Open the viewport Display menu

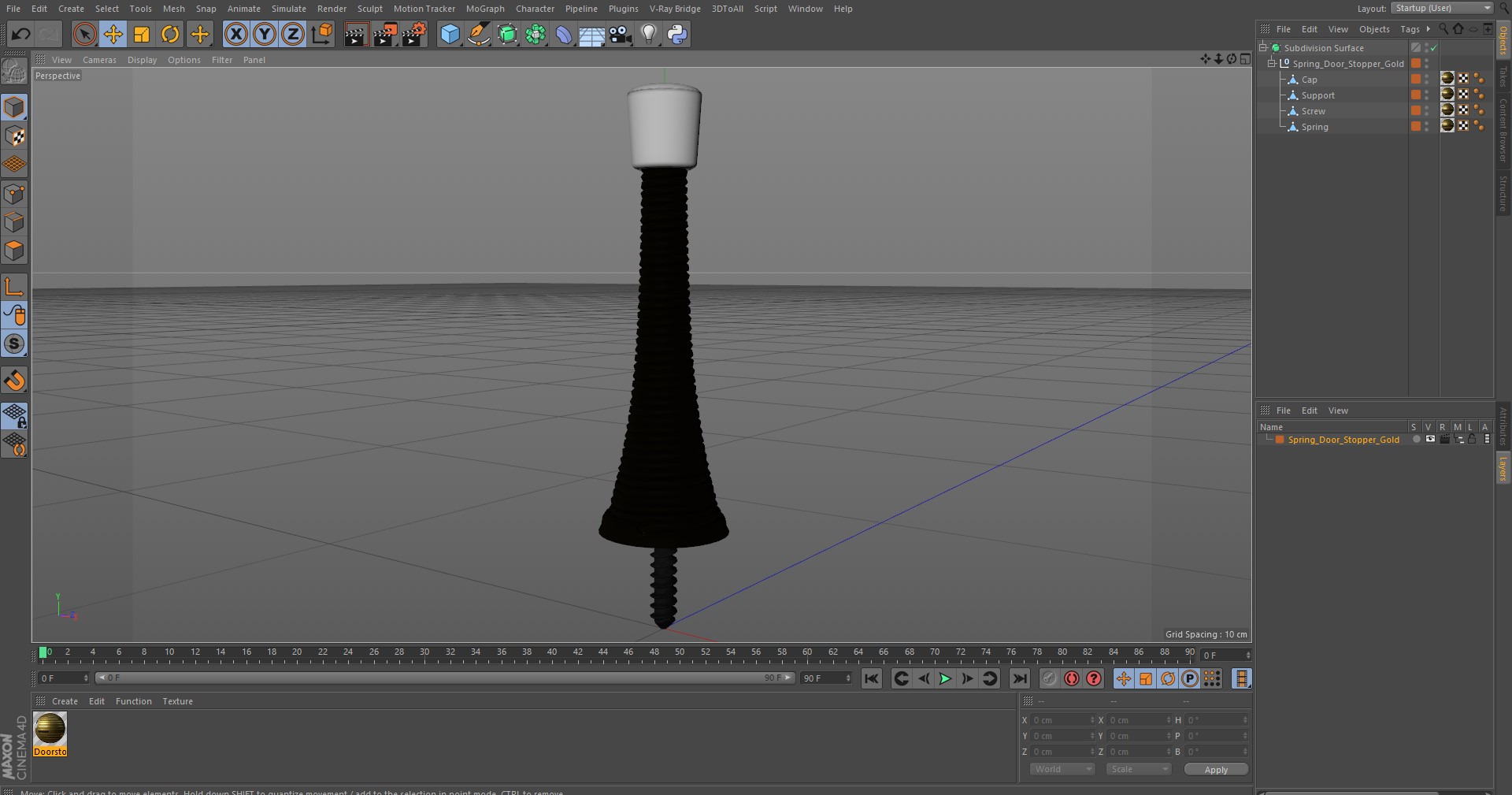142,60
